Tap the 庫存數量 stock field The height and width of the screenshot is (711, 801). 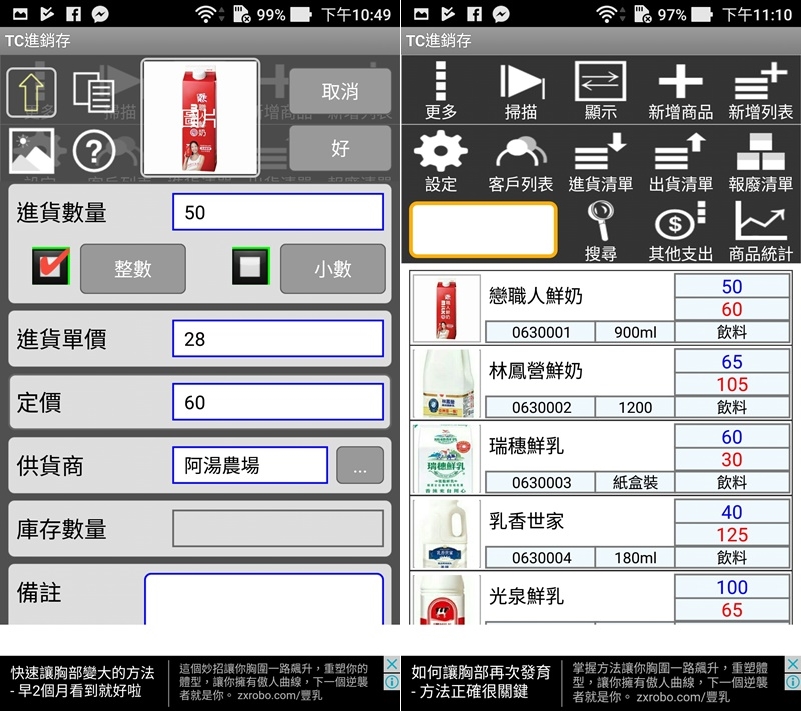(278, 529)
